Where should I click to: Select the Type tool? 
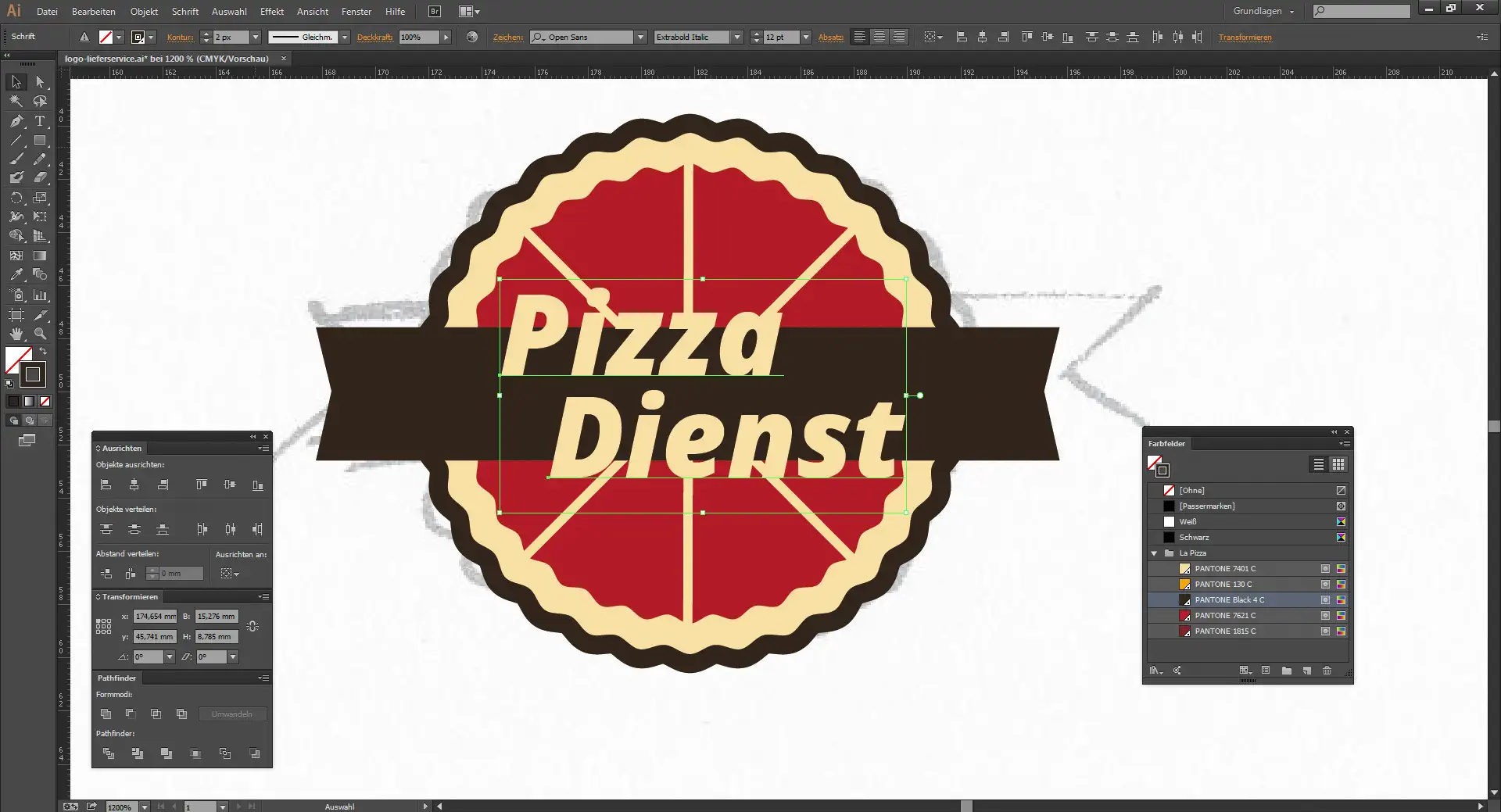[40, 121]
